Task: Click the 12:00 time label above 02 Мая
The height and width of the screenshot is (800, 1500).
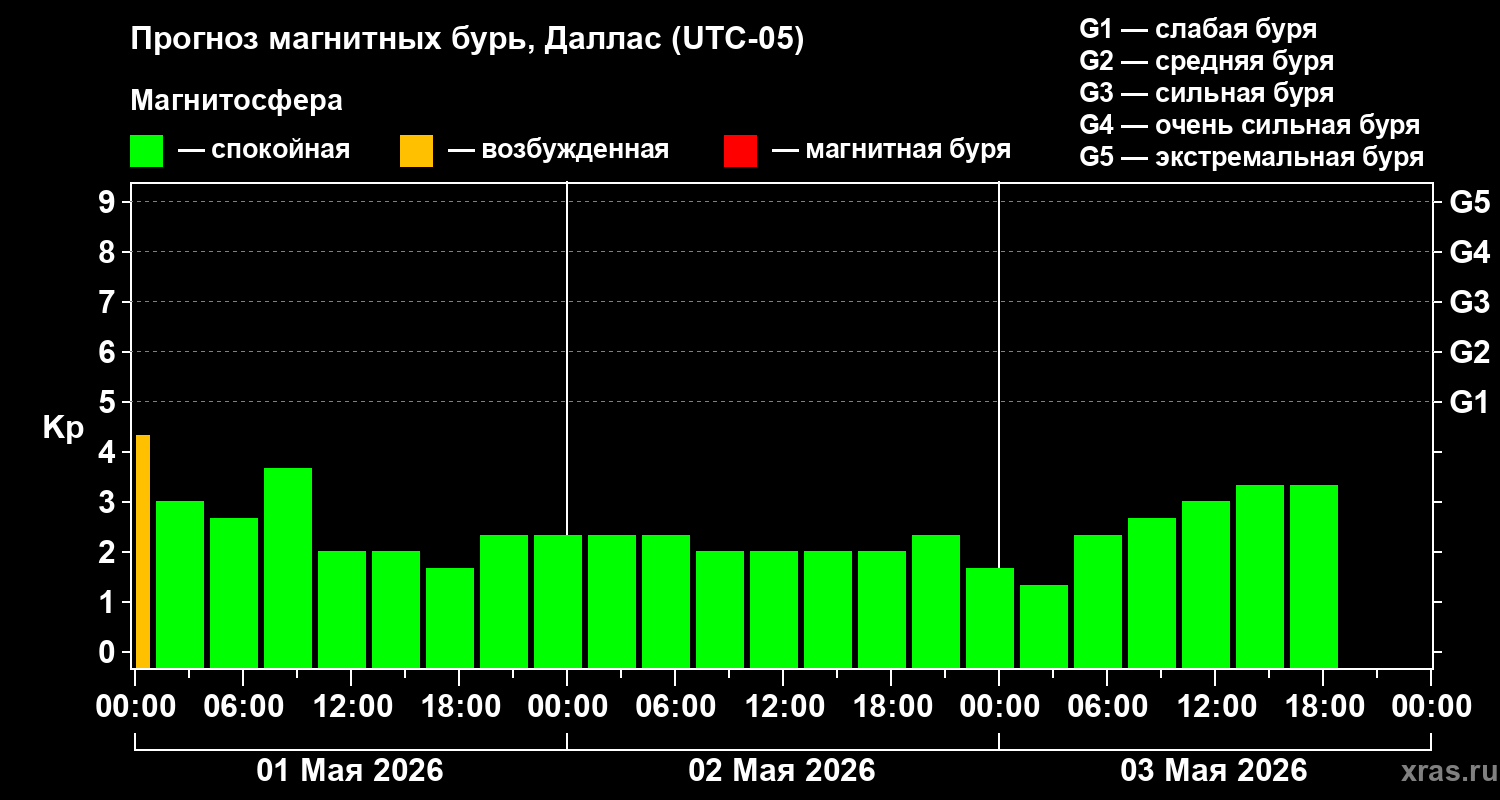Action: [x=783, y=706]
